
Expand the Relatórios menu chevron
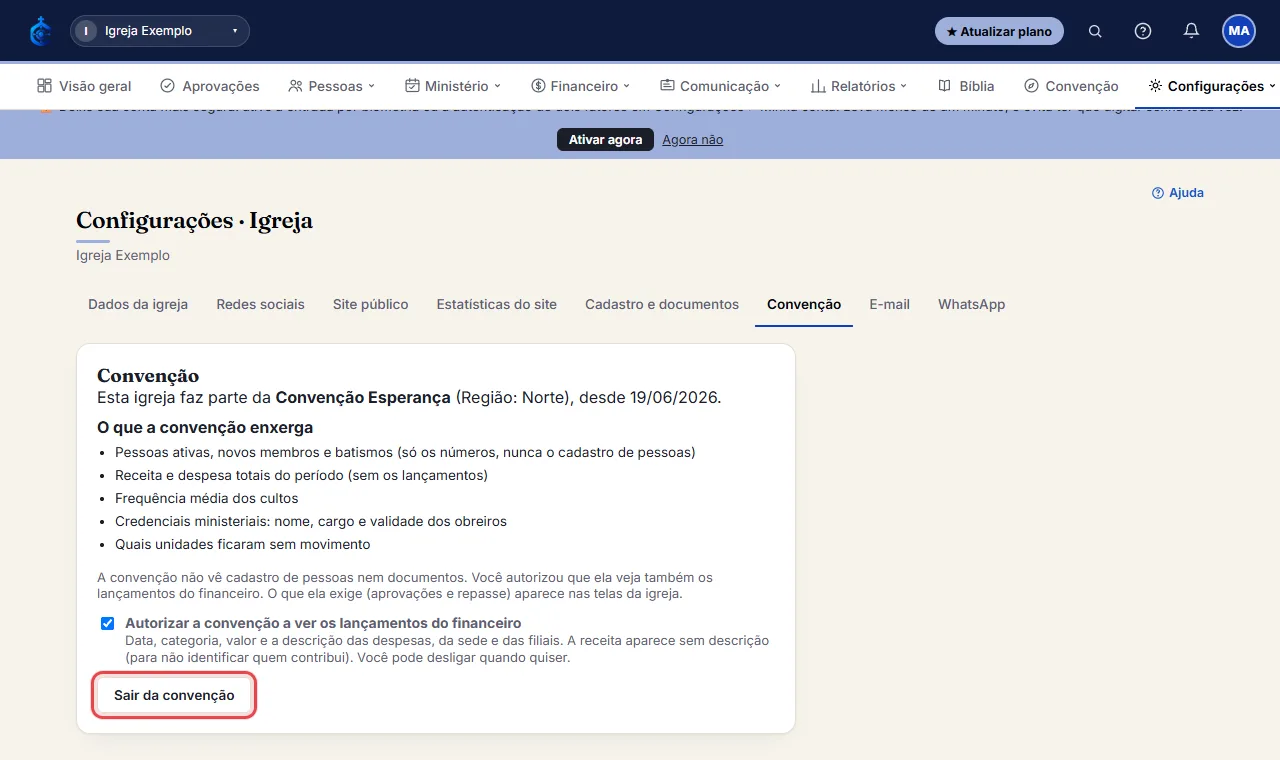point(903,87)
